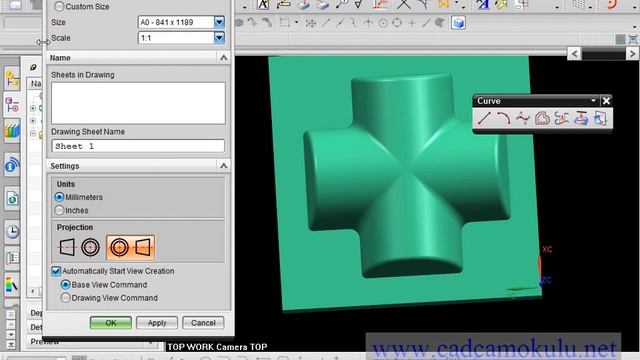The image size is (640, 360).
Task: Open the System Materials sidebar icon
Action: (12, 258)
